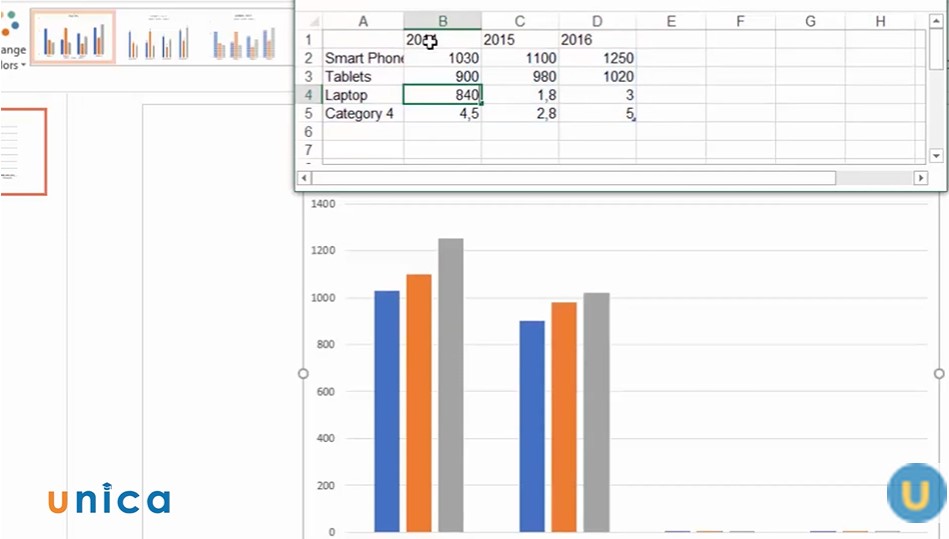949x539 pixels.
Task: Click column E header in spreadsheet
Action: pyautogui.click(x=671, y=21)
